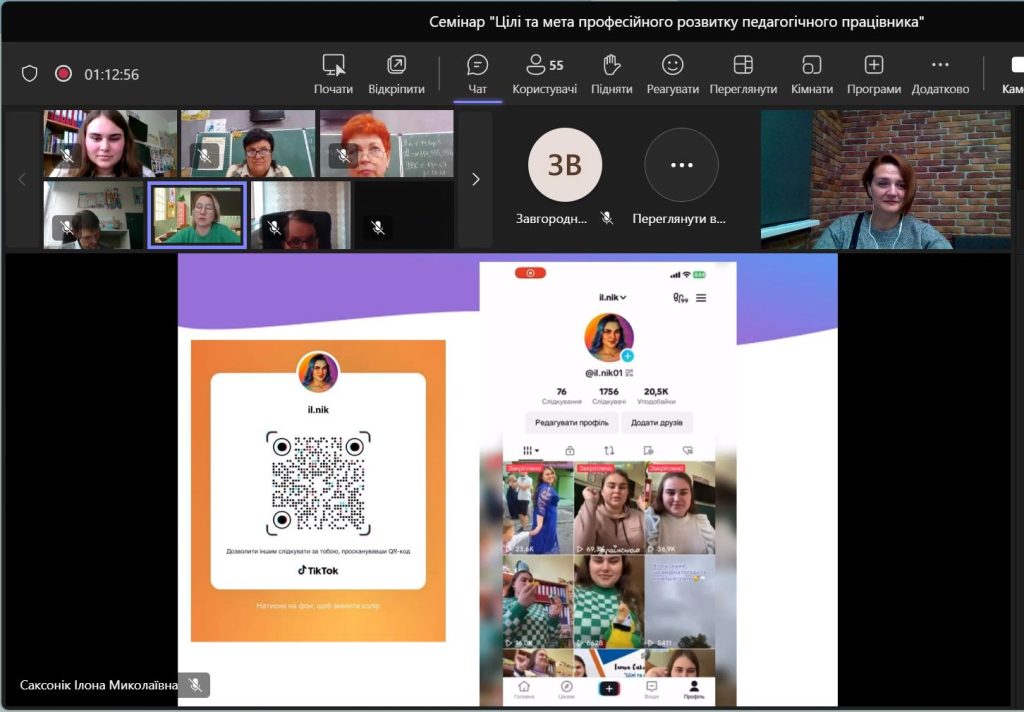1024x712 pixels.
Task: Open Реагувати reactions menu
Action: tap(672, 74)
